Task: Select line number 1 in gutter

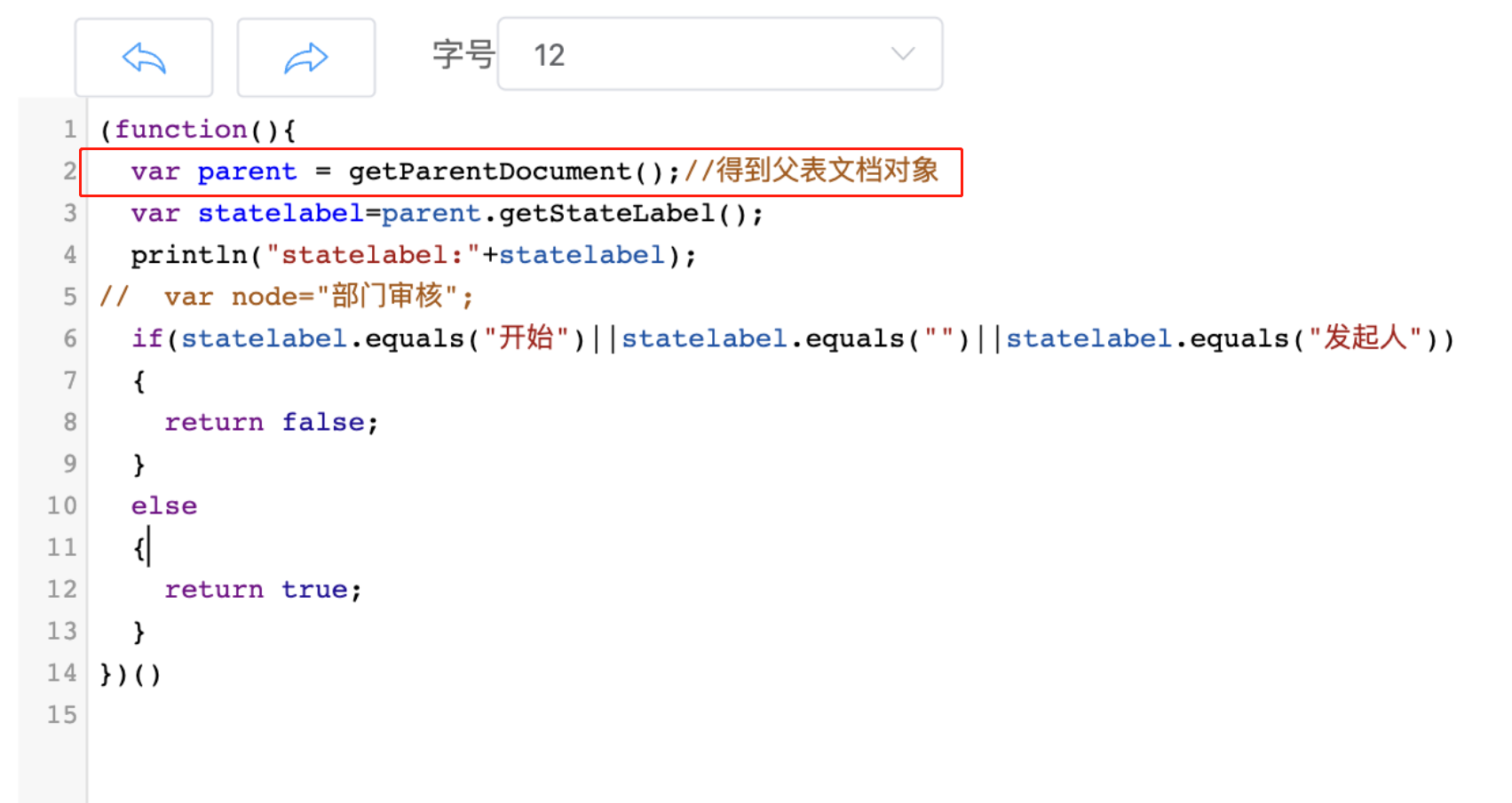Action: click(x=69, y=130)
